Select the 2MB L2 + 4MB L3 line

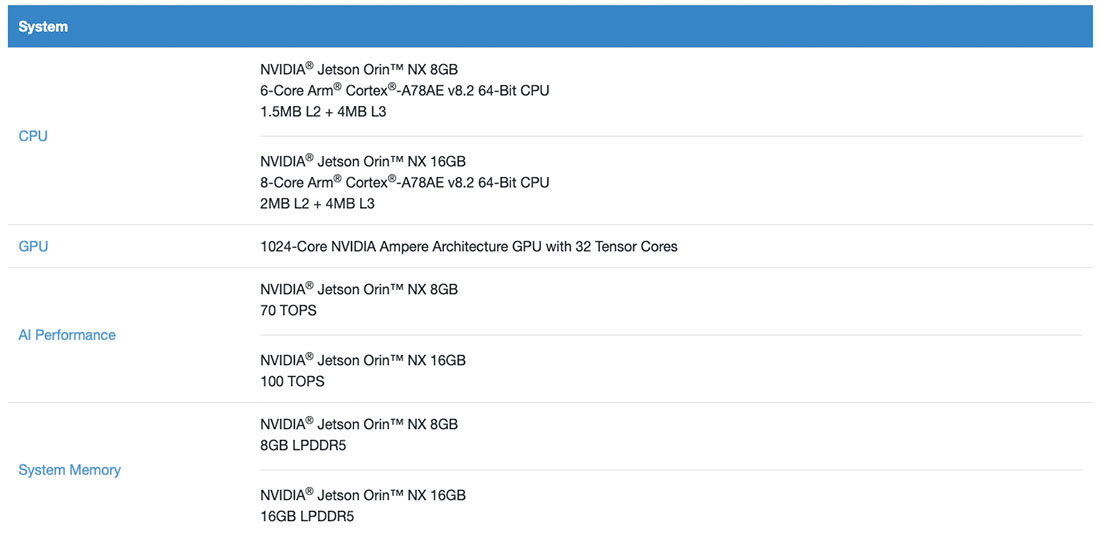317,204
